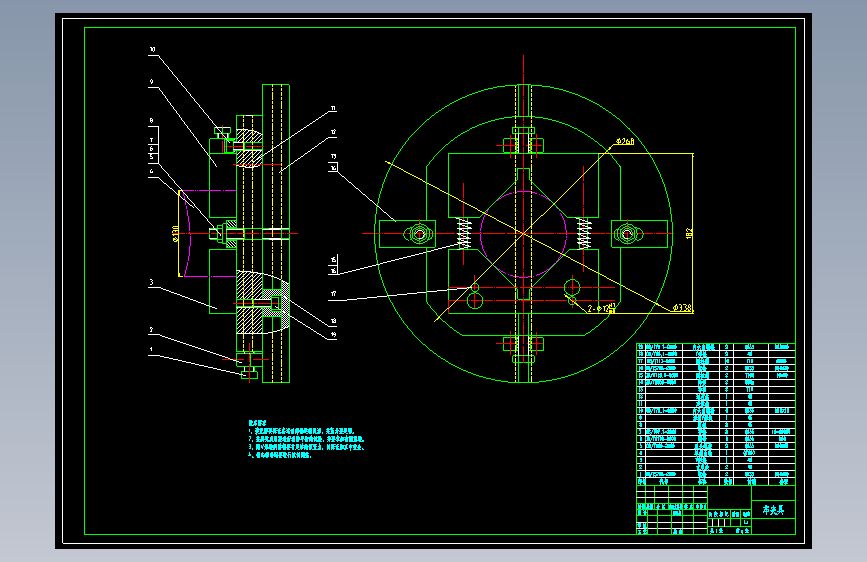867x562 pixels.
Task: Click the left coil spring in the front view
Action: tap(464, 233)
